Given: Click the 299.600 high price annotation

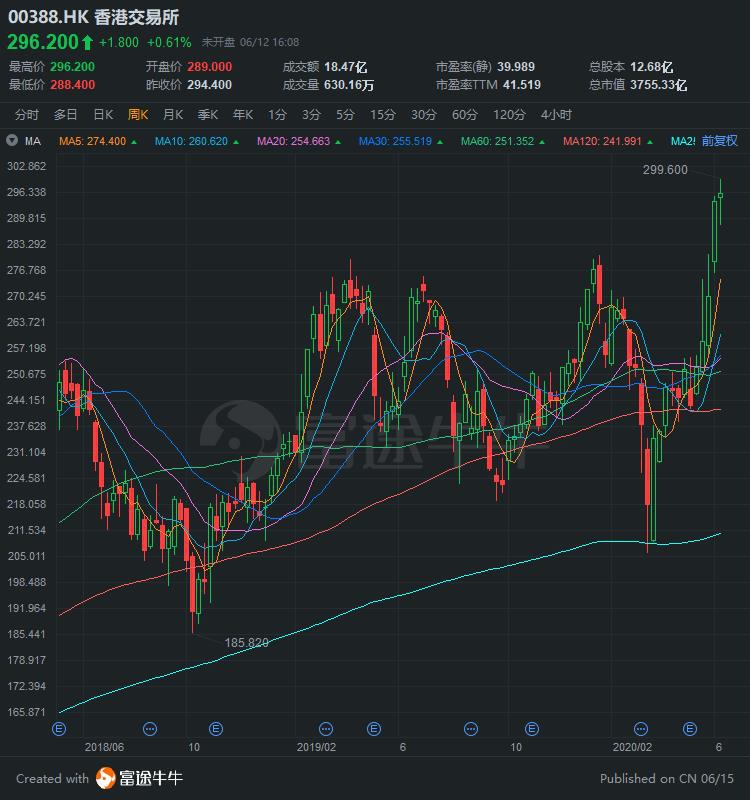Looking at the screenshot, I should pyautogui.click(x=665, y=170).
